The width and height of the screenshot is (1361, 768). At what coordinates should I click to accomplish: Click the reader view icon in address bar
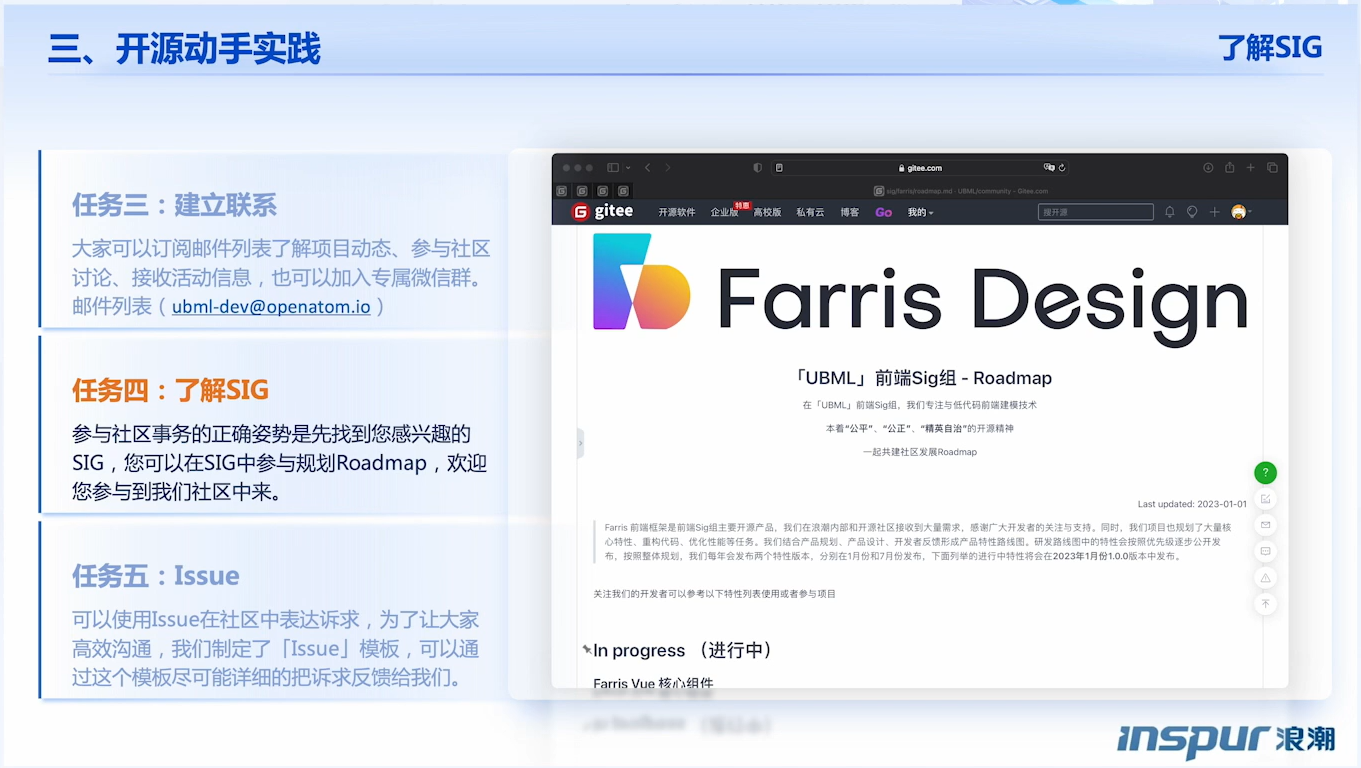[779, 168]
